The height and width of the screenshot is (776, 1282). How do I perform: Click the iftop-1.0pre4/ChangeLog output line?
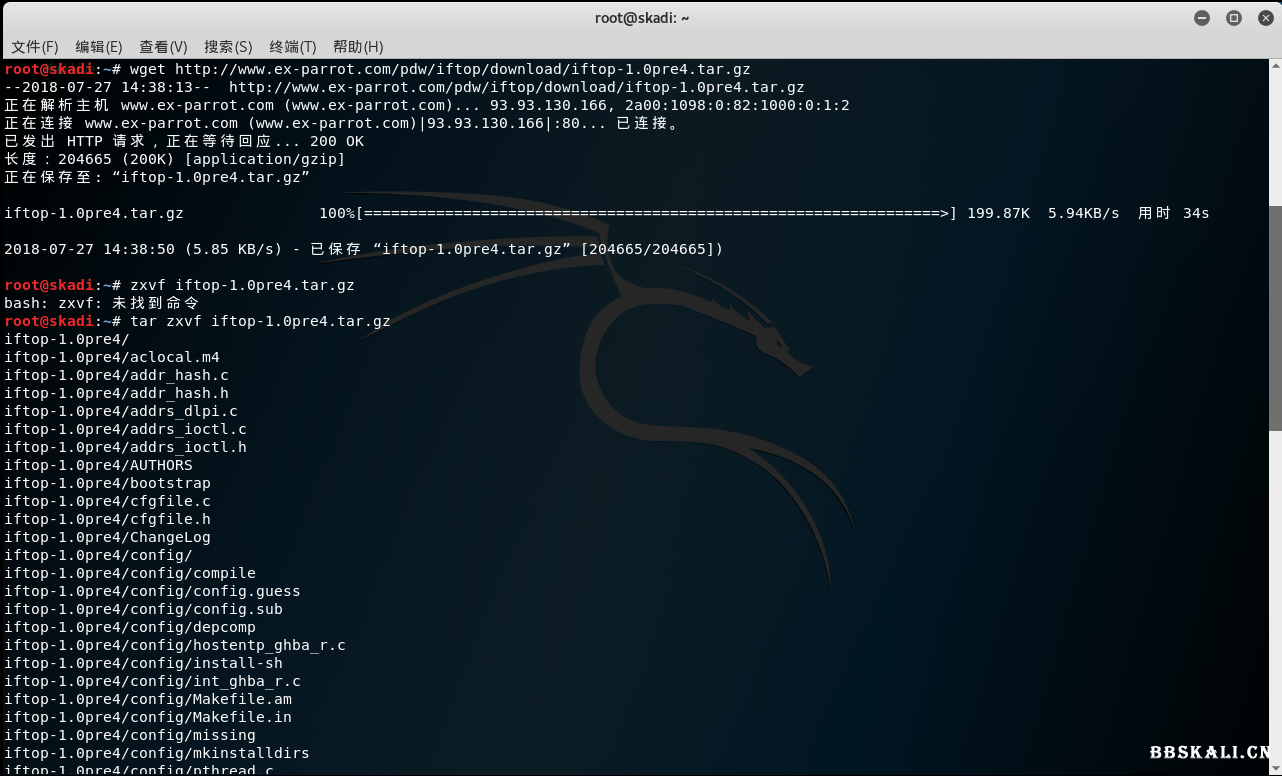point(107,537)
